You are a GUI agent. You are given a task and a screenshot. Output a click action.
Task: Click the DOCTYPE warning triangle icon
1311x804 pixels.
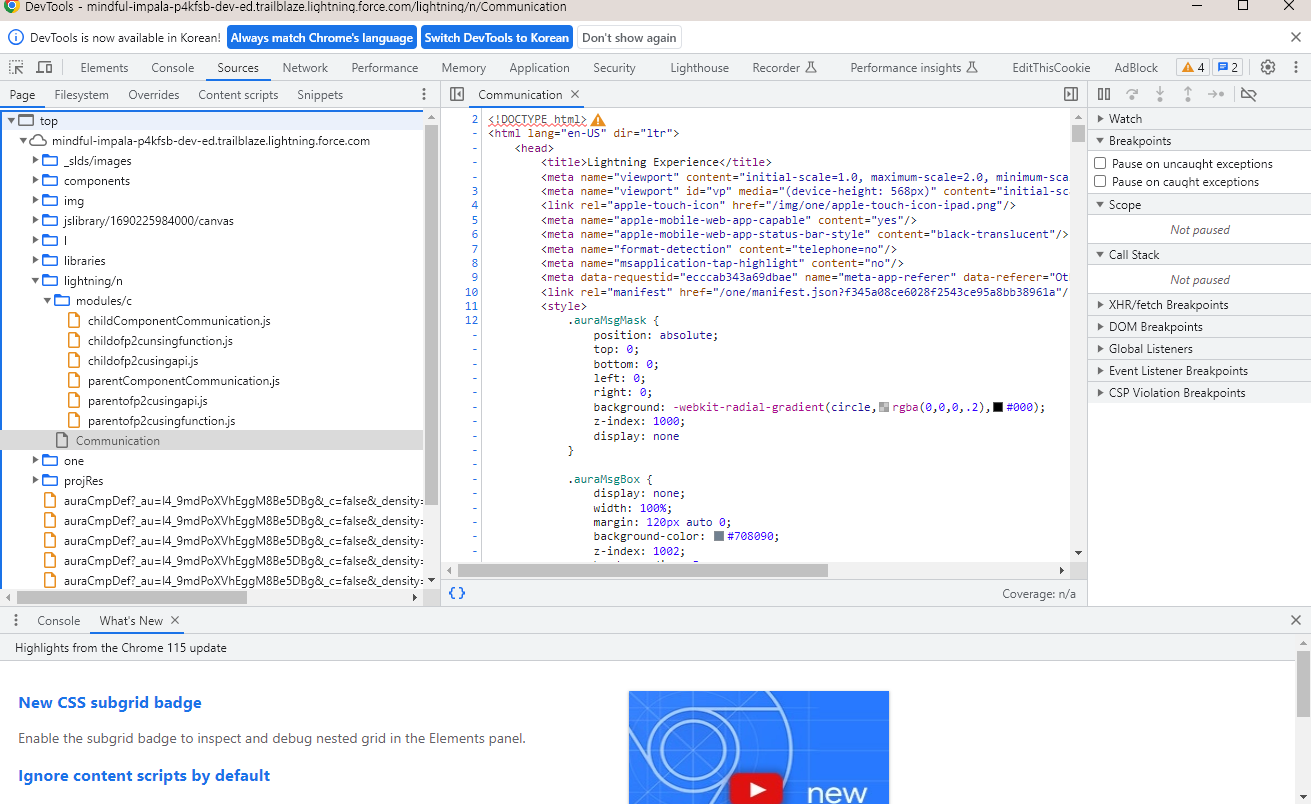pos(598,120)
